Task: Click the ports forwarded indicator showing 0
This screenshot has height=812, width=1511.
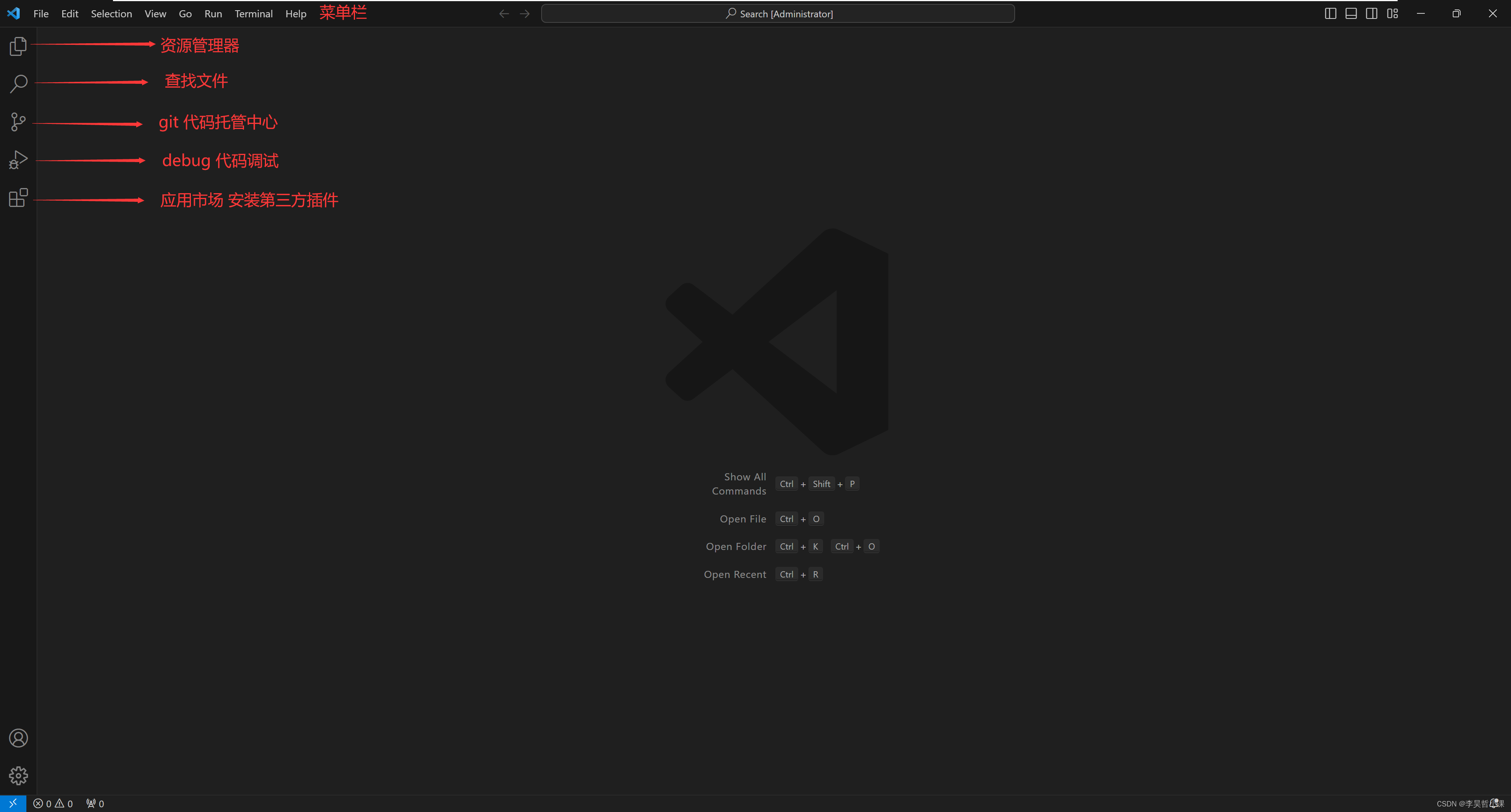Action: [95, 804]
